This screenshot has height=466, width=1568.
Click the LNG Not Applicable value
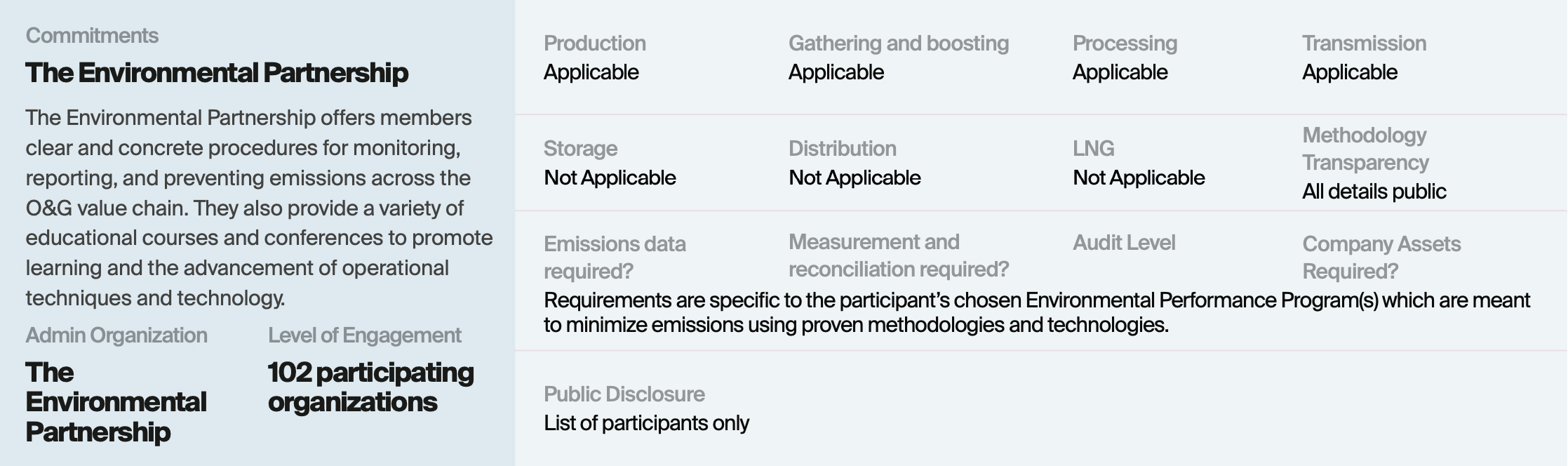coord(1139,178)
